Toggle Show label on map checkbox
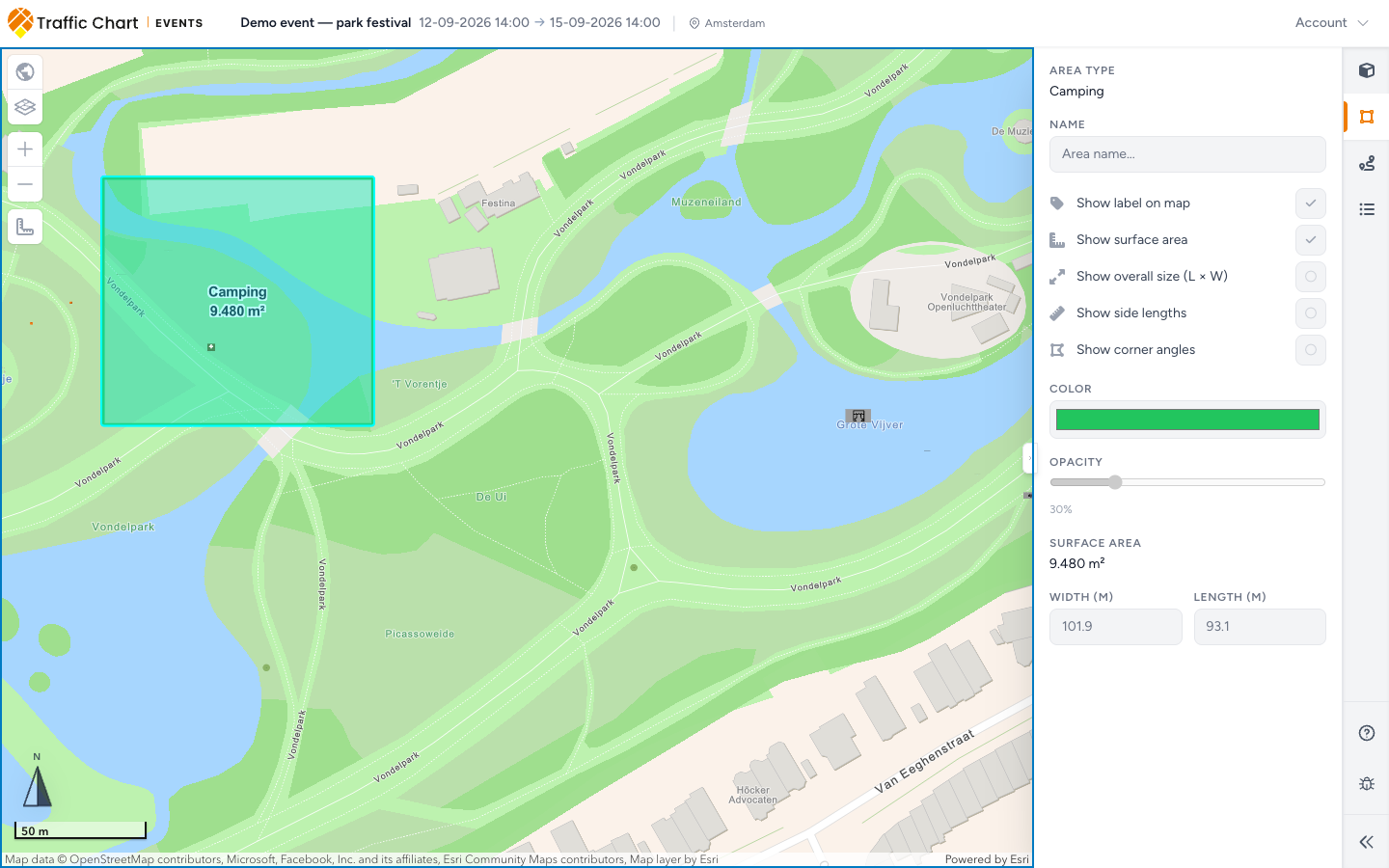Screen dimensions: 1389x868 [1310, 203]
